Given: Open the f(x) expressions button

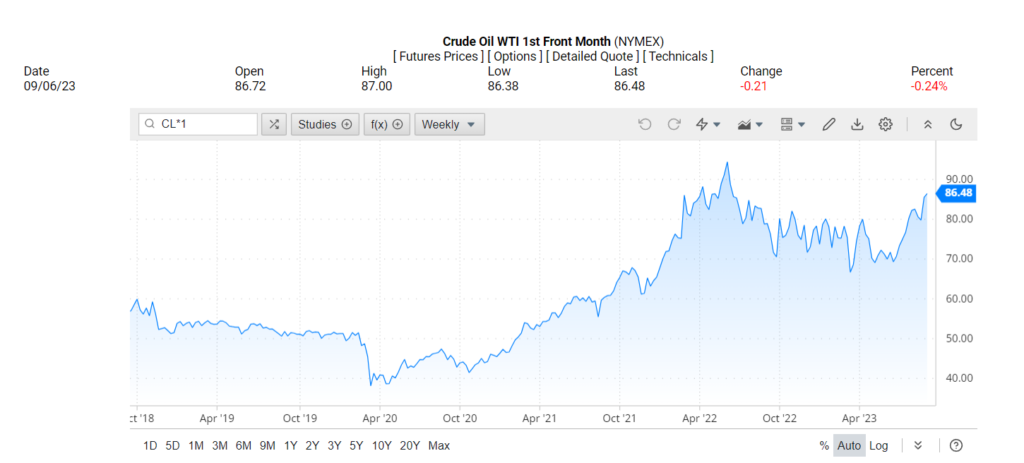Looking at the screenshot, I should coord(387,124).
